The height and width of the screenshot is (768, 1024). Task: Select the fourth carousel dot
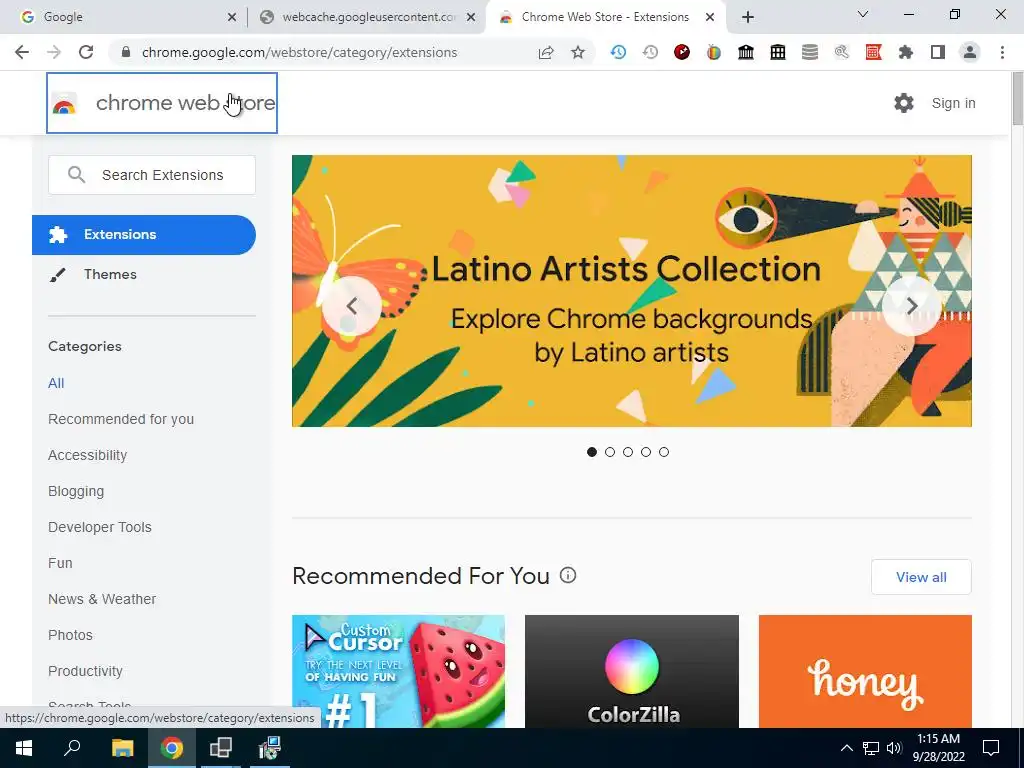(x=646, y=452)
